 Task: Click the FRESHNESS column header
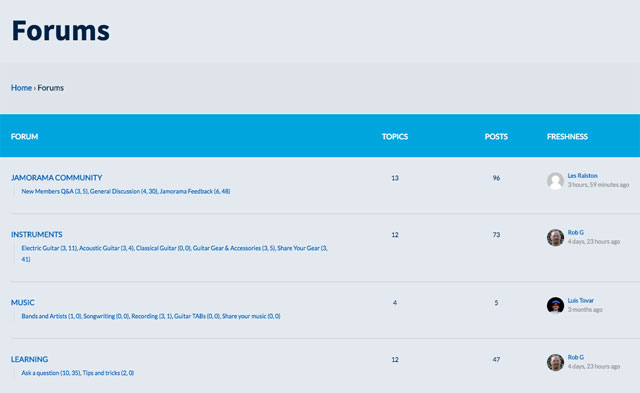tap(567, 137)
